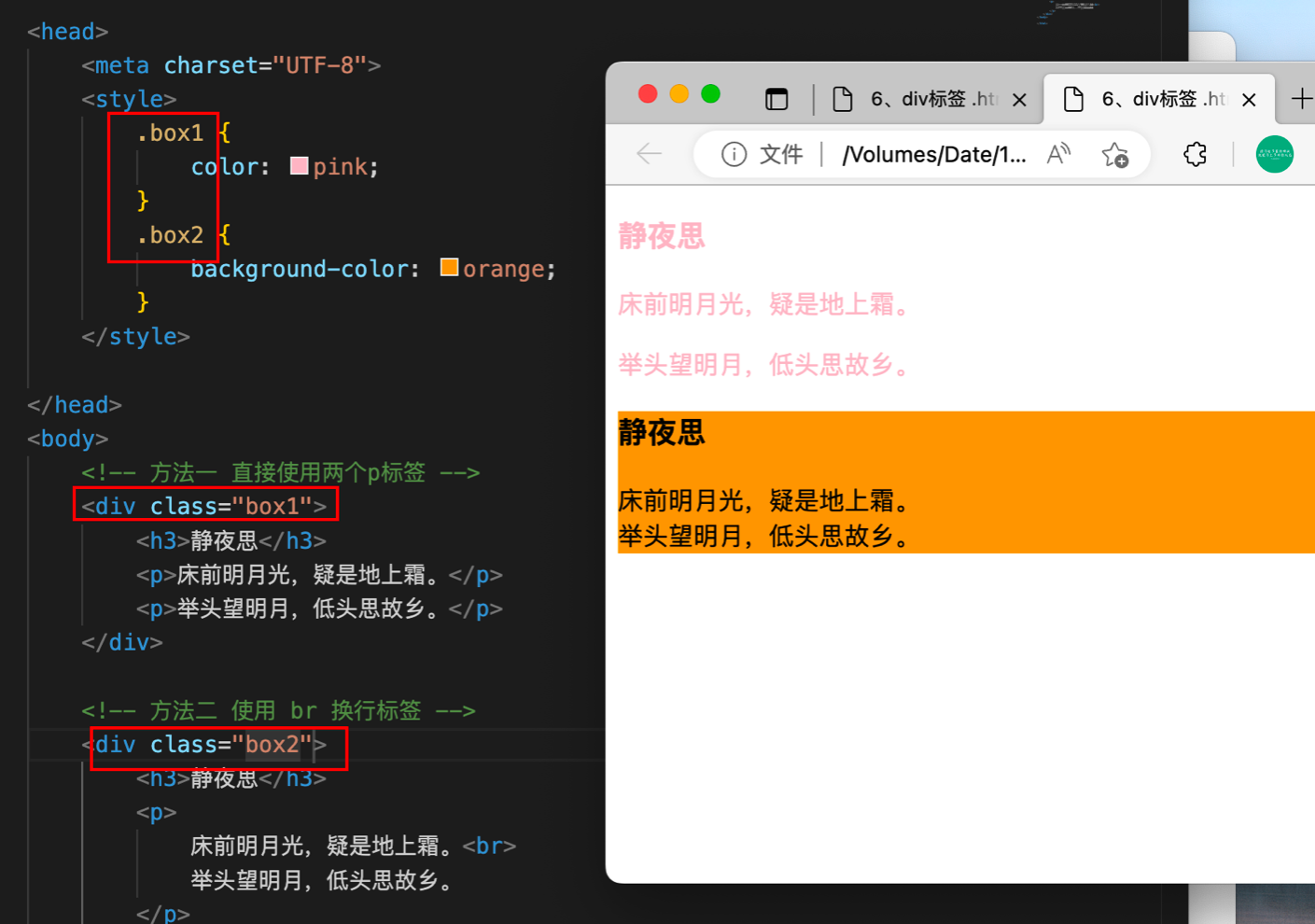Click the browser back arrow

(x=650, y=154)
